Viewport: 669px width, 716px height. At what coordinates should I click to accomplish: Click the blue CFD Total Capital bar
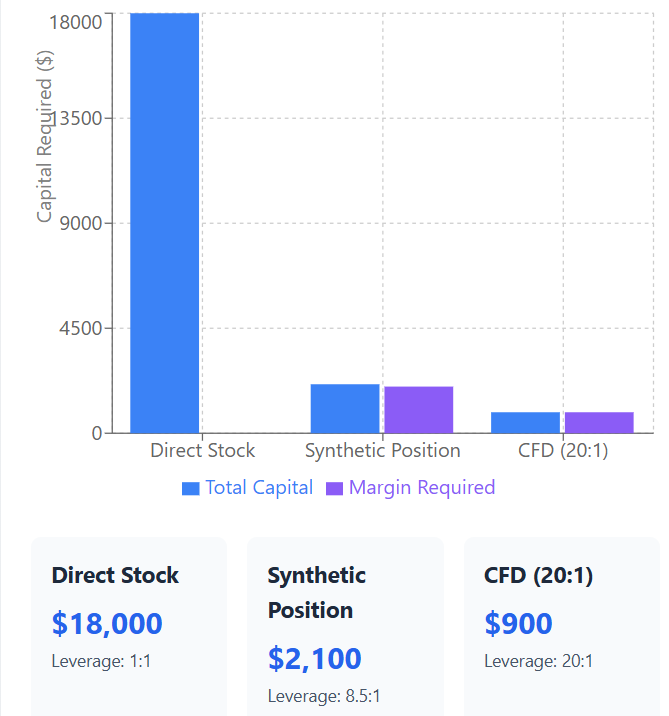pos(525,422)
